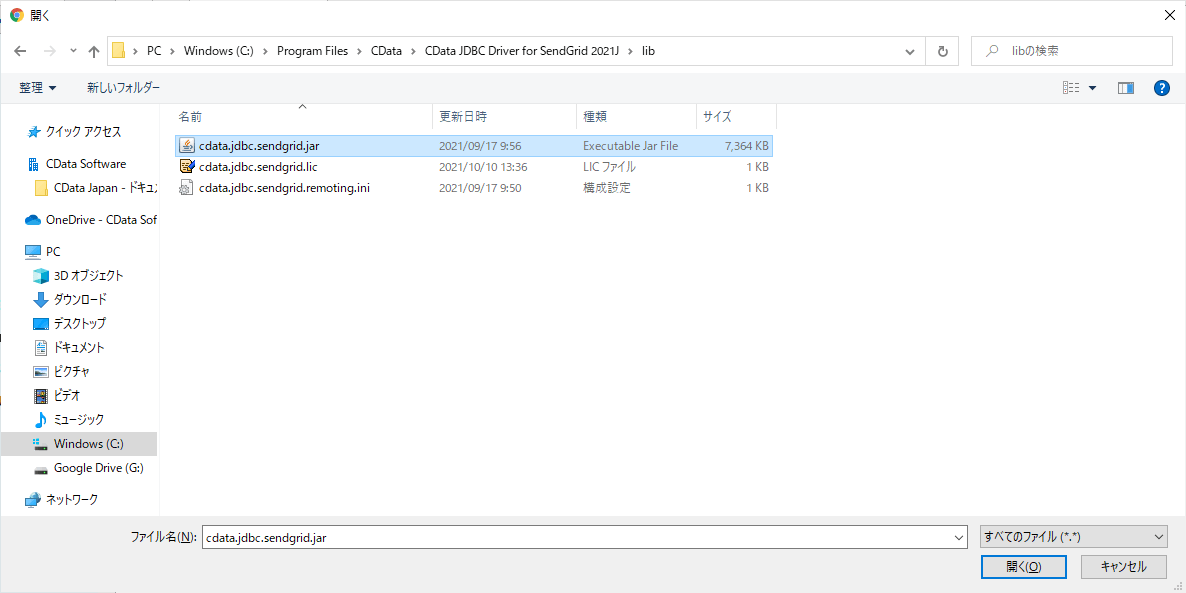The width and height of the screenshot is (1186, 593).
Task: Click the 2021/09/17 9:50 date cell
Action: [480, 188]
